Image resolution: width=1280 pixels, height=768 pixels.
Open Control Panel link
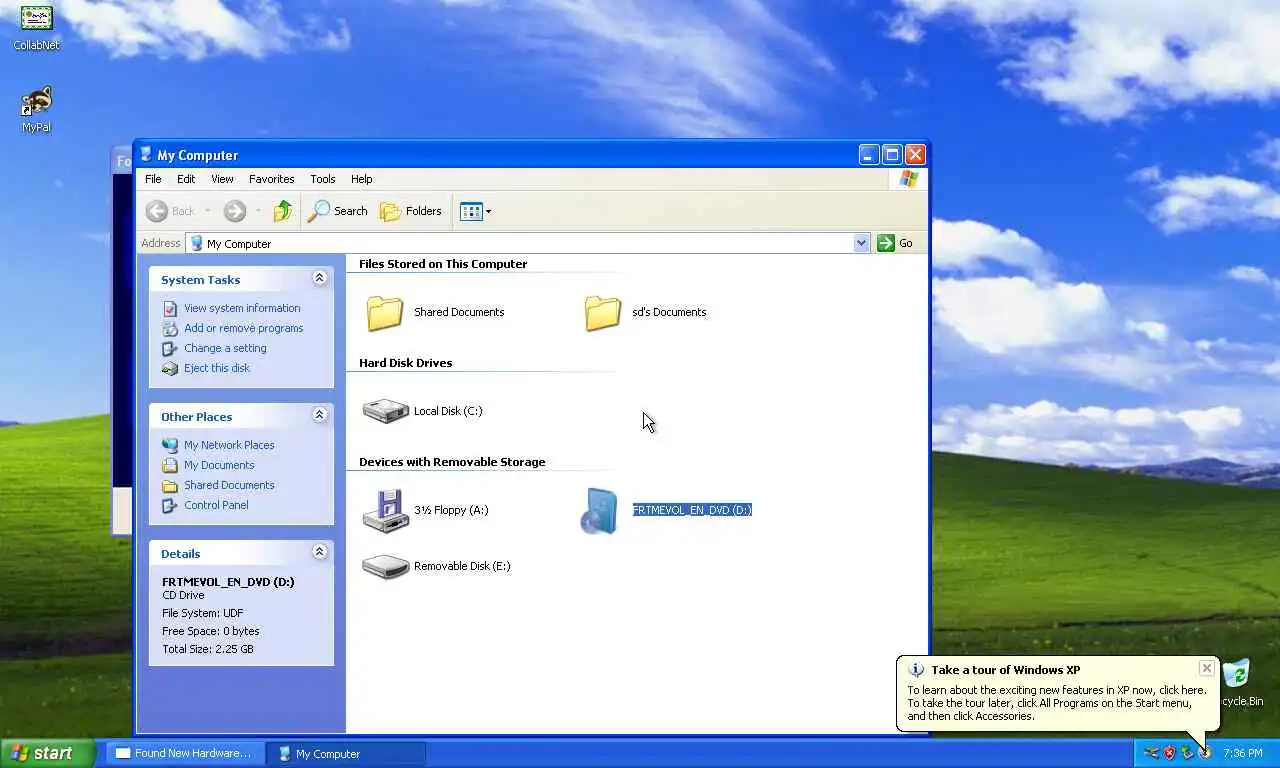216,505
